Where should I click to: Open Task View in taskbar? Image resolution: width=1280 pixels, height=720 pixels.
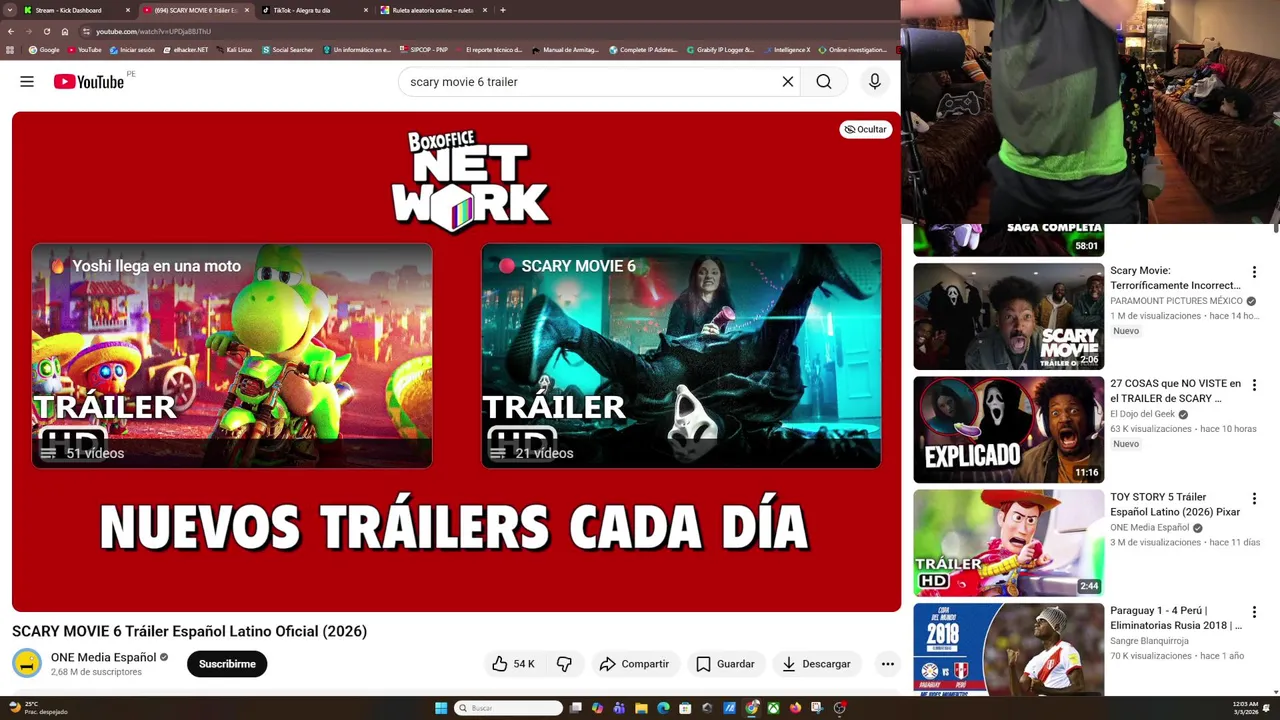(x=575, y=708)
